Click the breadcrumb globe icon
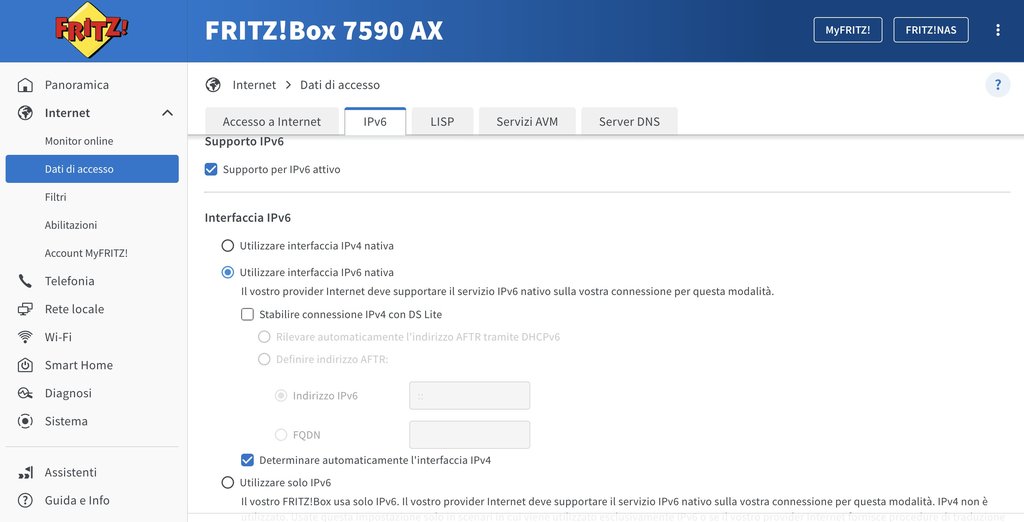Screen dimensions: 1024x522 coord(213,85)
